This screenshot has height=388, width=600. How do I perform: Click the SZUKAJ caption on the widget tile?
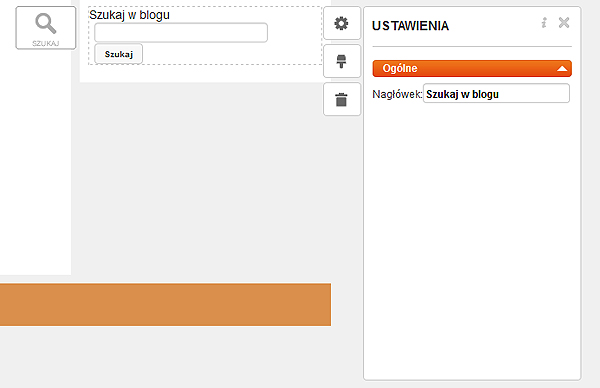click(x=46, y=43)
